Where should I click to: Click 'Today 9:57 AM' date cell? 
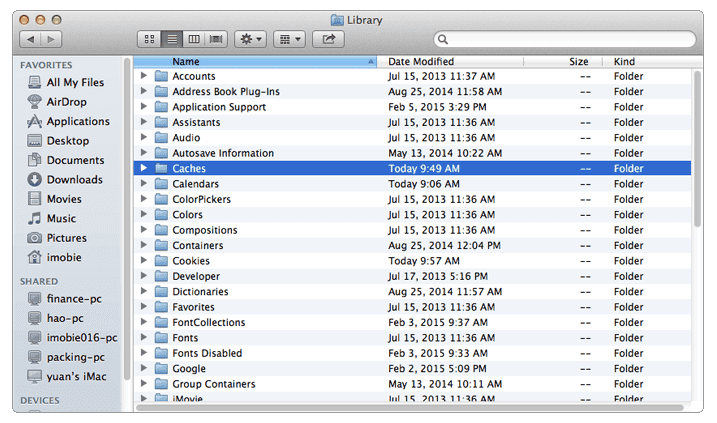[x=424, y=261]
